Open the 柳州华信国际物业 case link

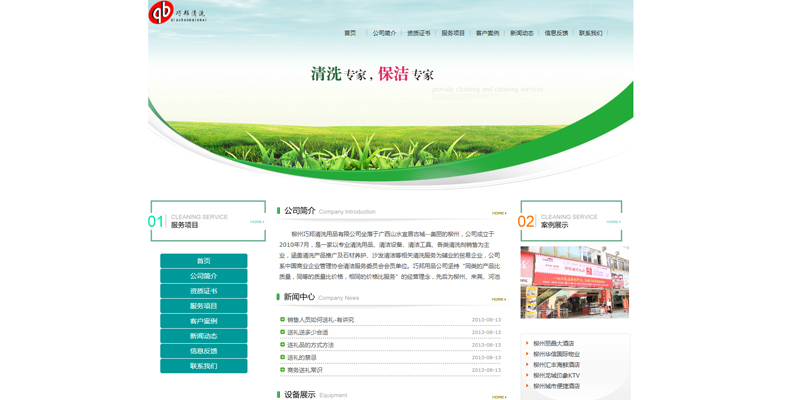[556, 354]
